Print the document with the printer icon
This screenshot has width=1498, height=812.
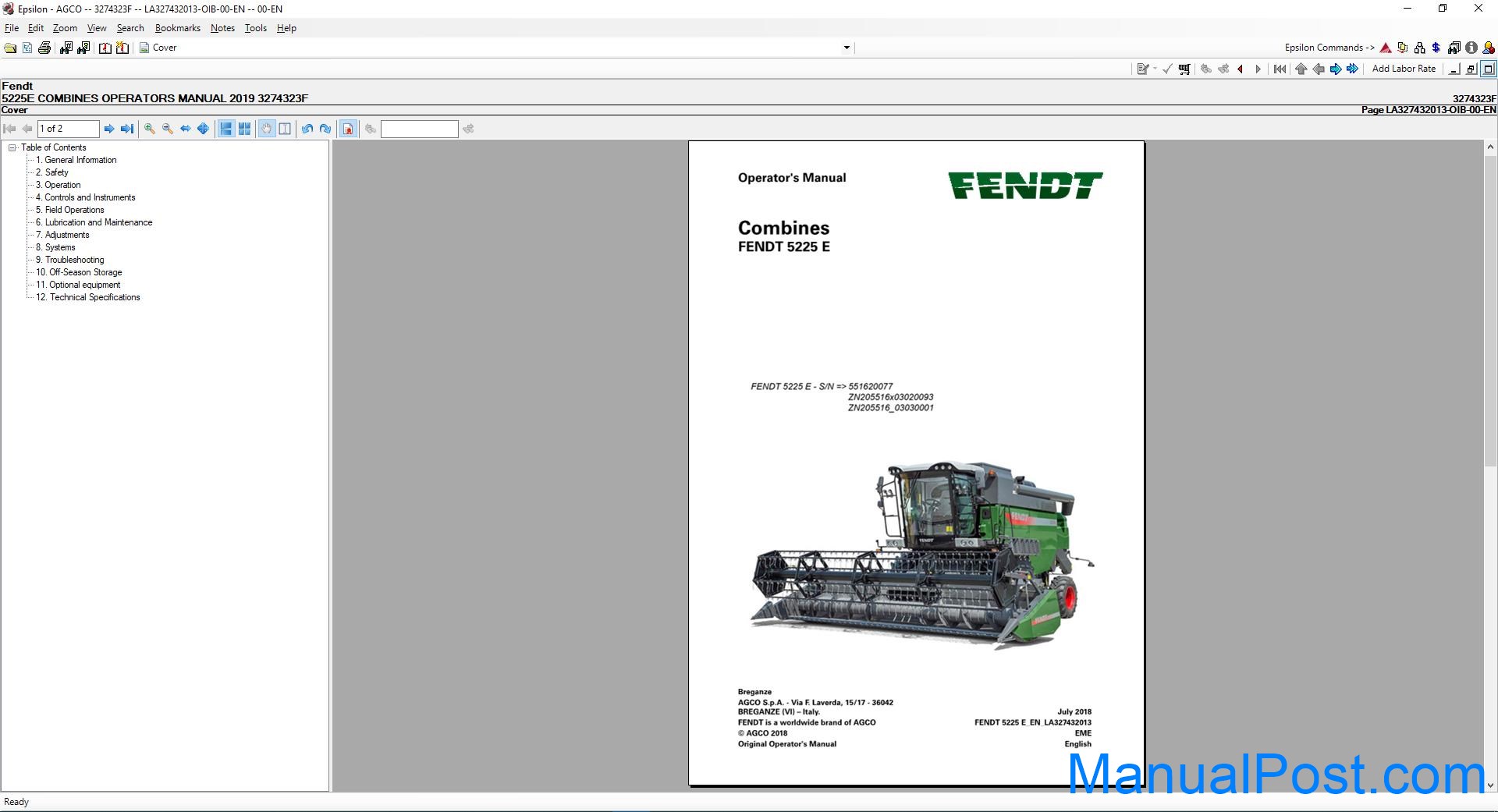point(44,48)
